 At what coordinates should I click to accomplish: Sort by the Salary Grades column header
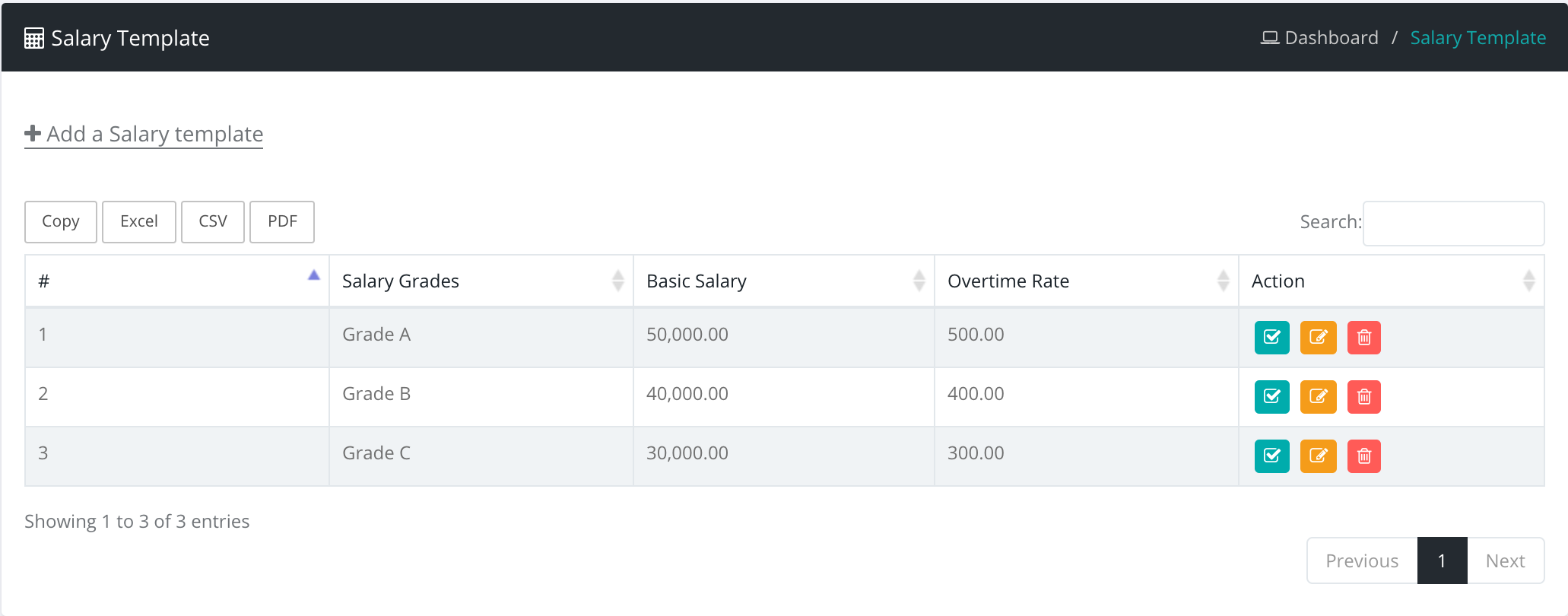(481, 281)
